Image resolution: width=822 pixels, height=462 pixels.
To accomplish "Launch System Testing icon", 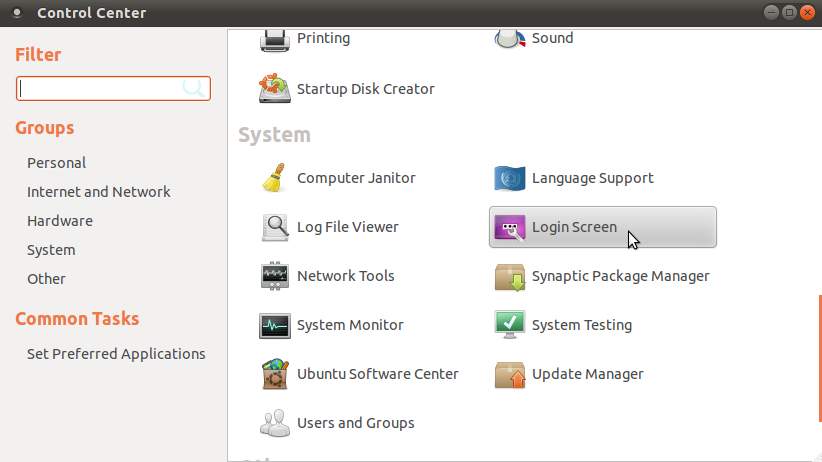I will tap(509, 325).
